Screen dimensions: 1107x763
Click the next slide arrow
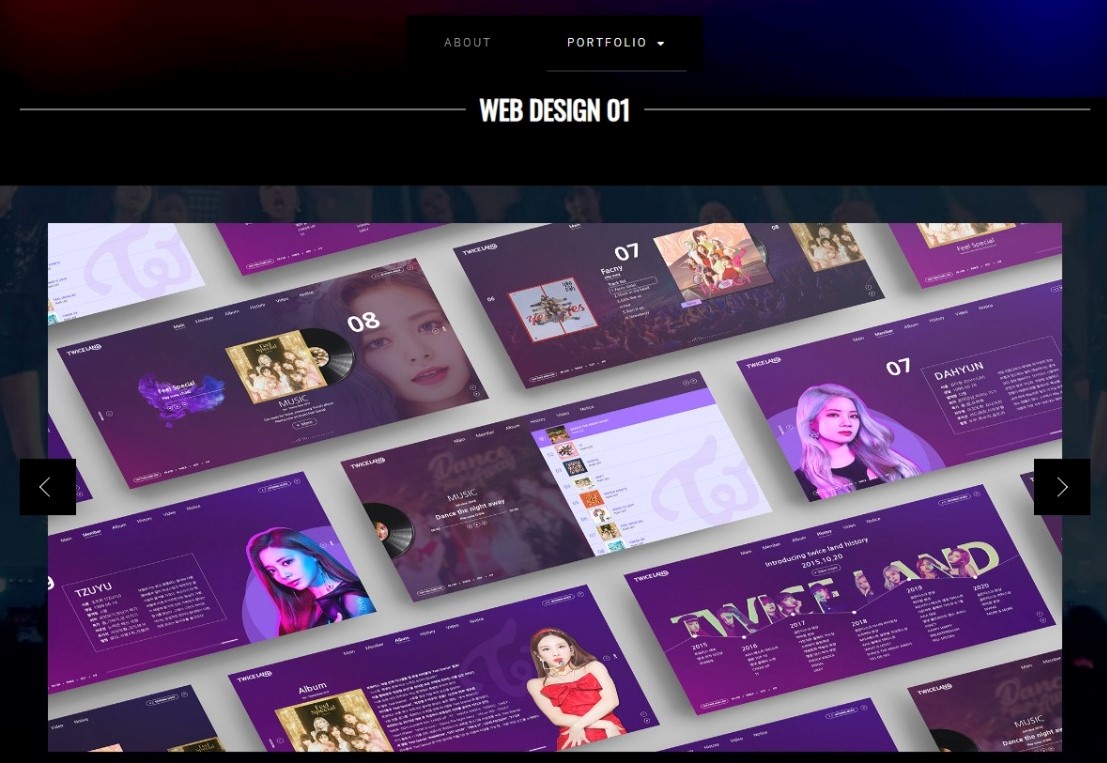pos(1061,487)
